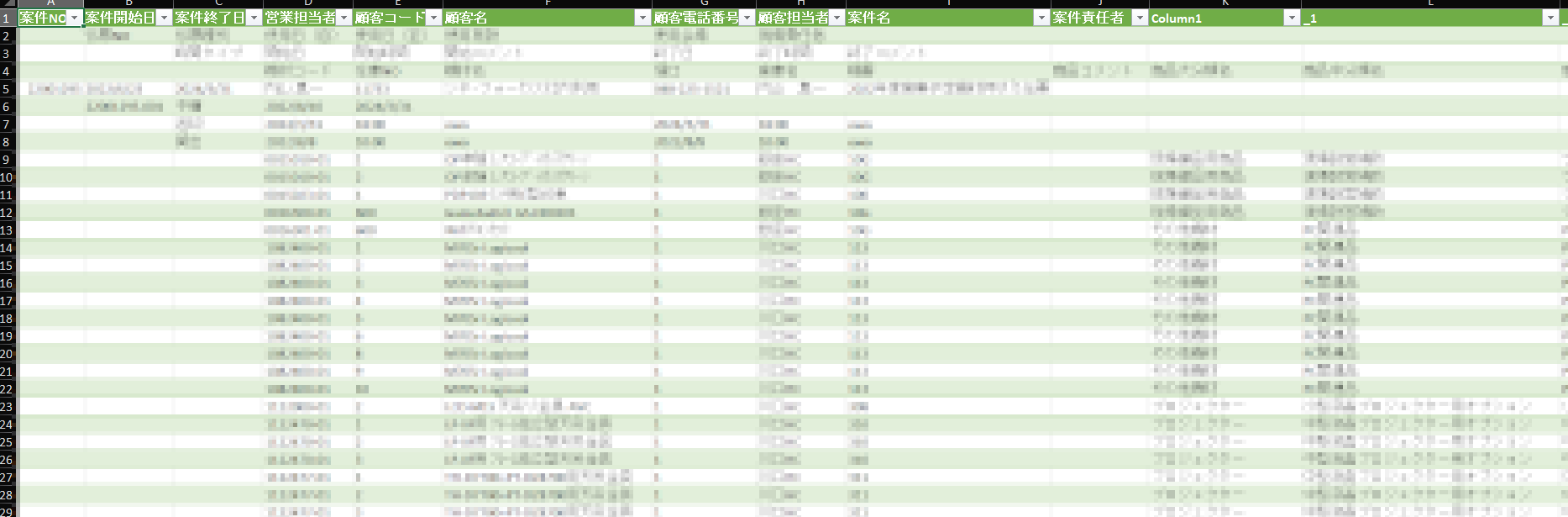Open filter dropdown for Column1 header
1568x517 pixels.
coord(1292,18)
